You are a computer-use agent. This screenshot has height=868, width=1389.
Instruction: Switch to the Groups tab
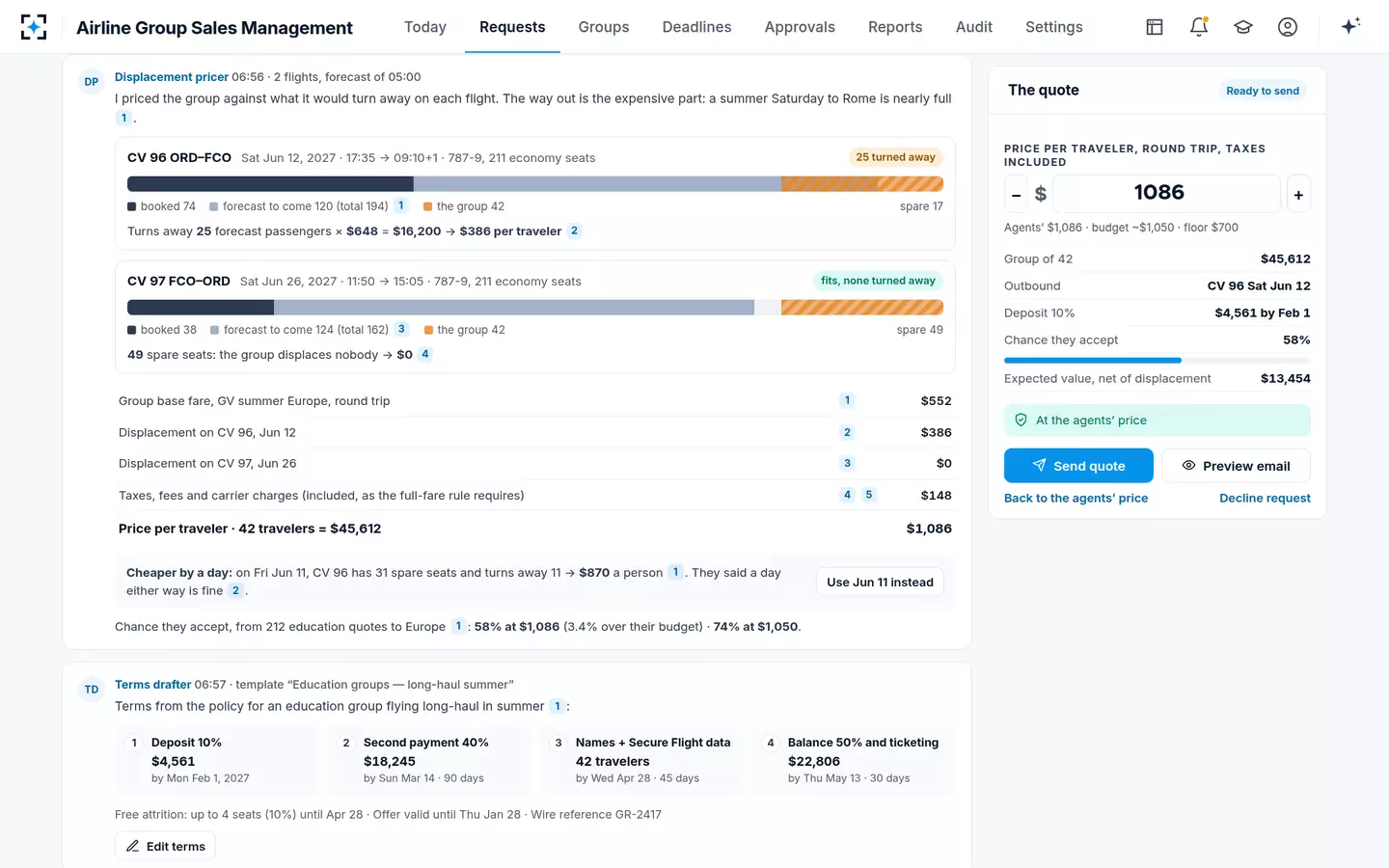pos(604,27)
